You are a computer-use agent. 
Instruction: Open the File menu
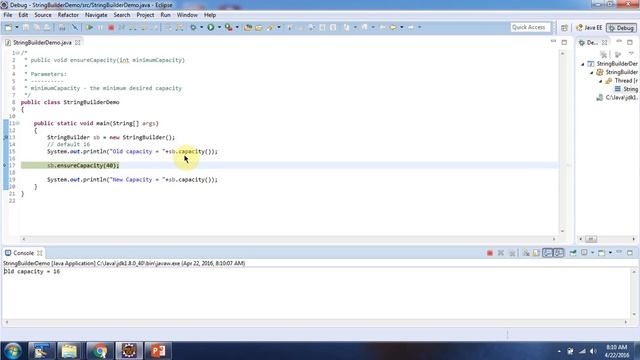click(8, 15)
